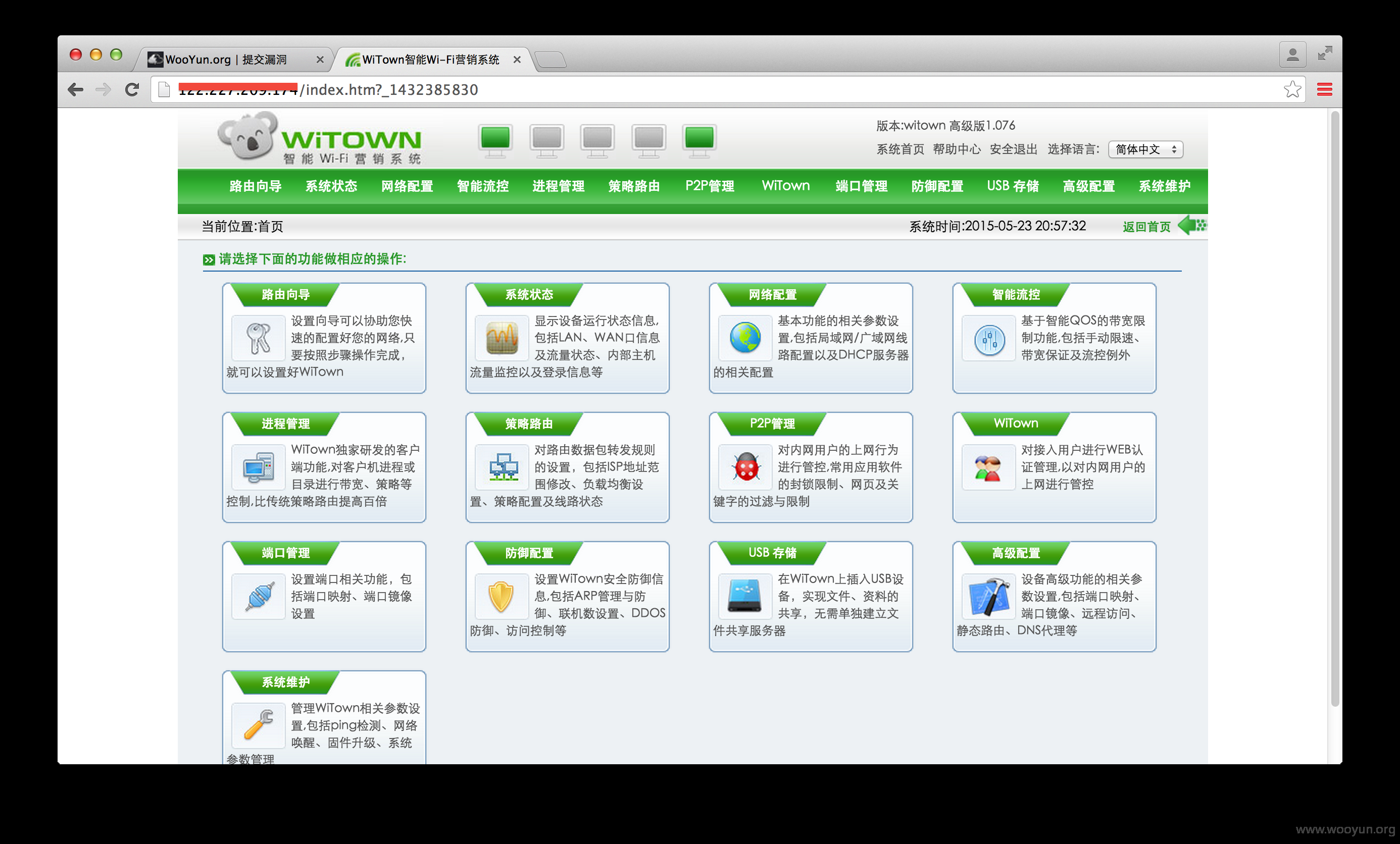The image size is (1400, 844).
Task: Open 进程管理 in the green nav bar
Action: tap(559, 186)
